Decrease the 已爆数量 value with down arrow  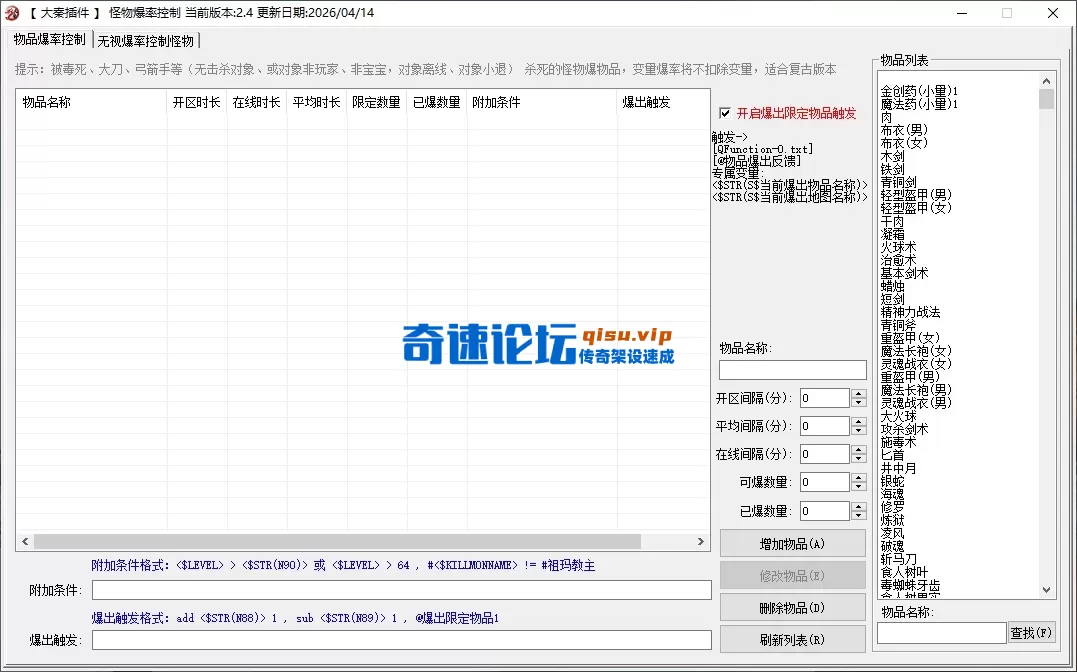point(859,516)
